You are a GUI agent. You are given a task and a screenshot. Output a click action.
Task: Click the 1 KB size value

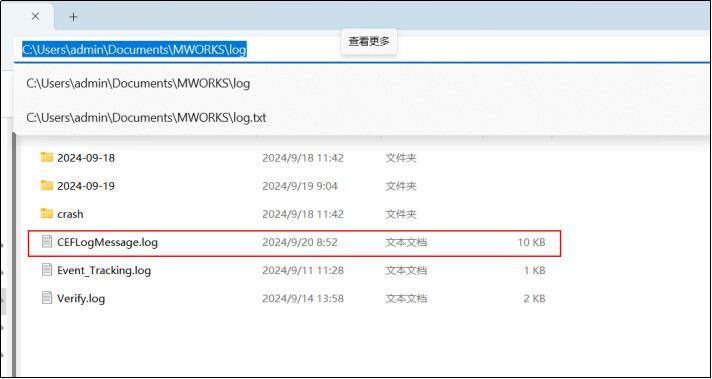(x=534, y=271)
